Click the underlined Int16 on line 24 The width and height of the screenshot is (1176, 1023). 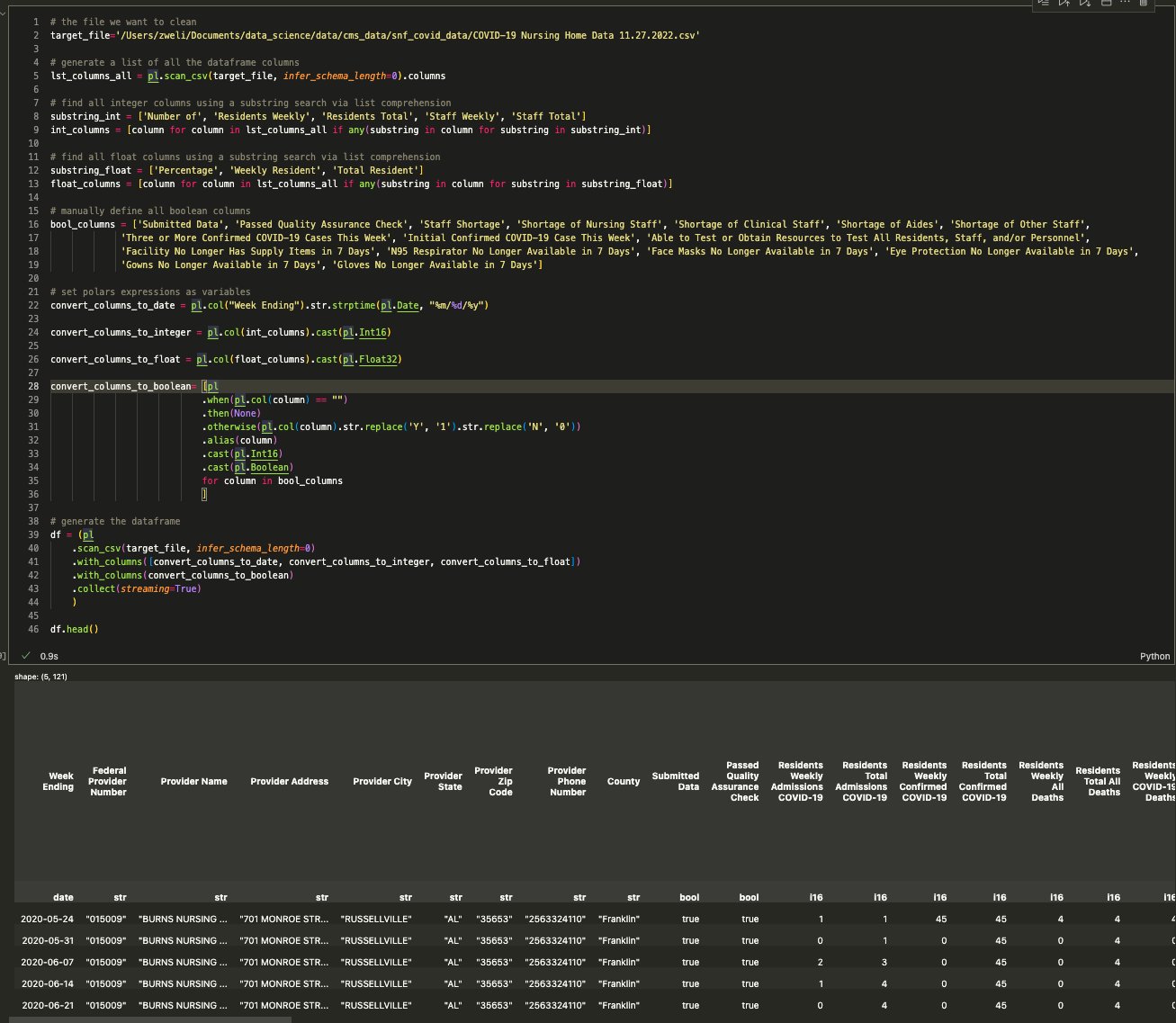(x=373, y=332)
